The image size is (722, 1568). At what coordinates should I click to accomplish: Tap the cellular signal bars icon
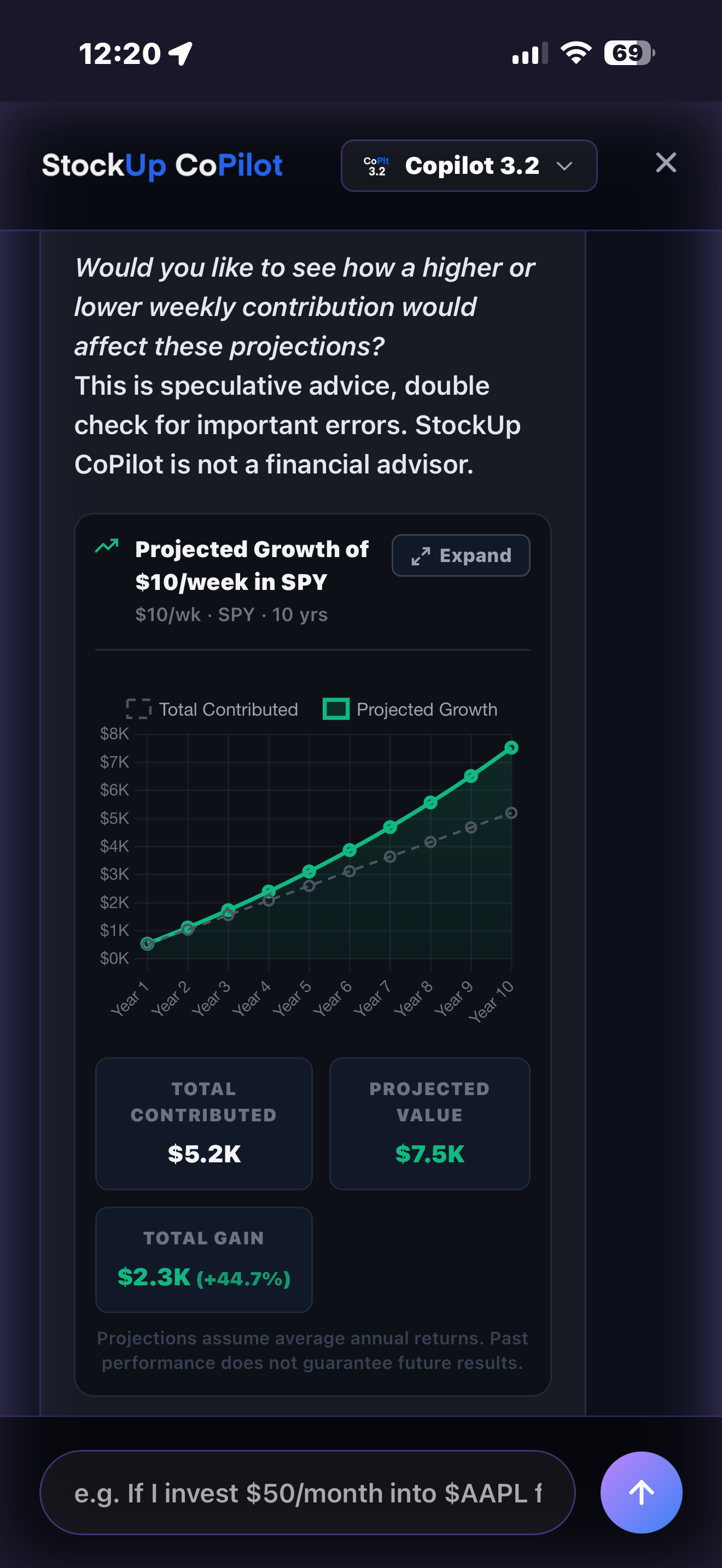pos(529,54)
